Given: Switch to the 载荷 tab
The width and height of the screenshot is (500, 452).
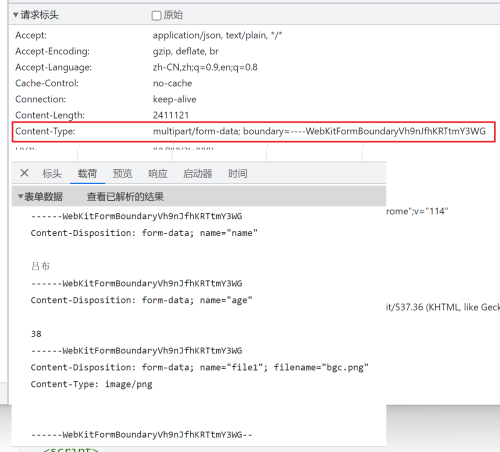Looking at the screenshot, I should tap(87, 173).
